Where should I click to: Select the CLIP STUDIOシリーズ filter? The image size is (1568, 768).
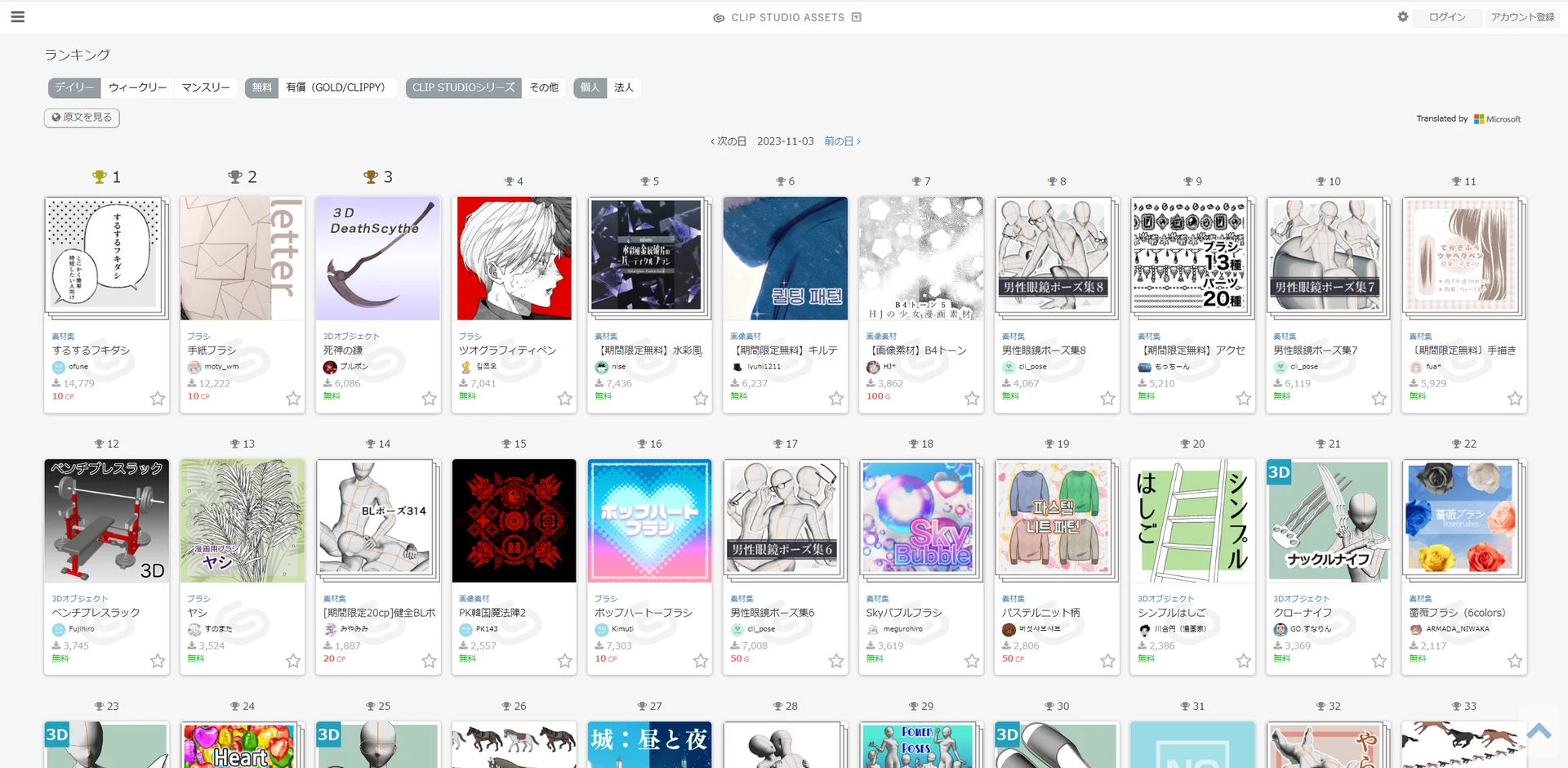click(x=464, y=87)
